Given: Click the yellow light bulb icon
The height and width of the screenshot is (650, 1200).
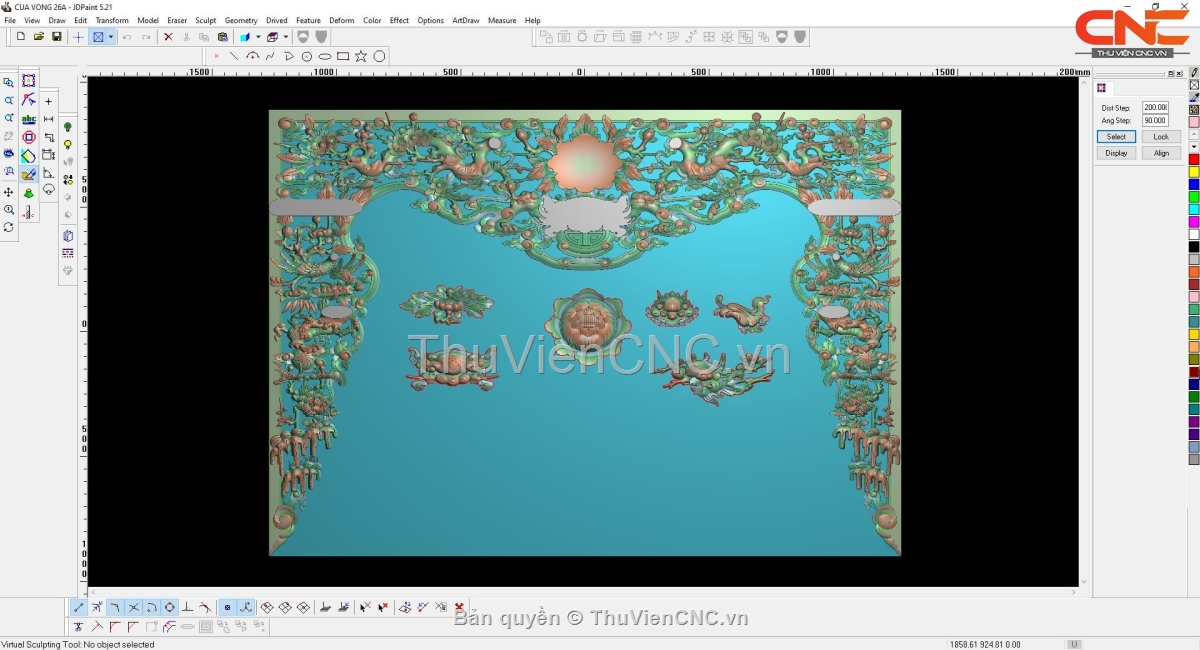Looking at the screenshot, I should [68, 145].
